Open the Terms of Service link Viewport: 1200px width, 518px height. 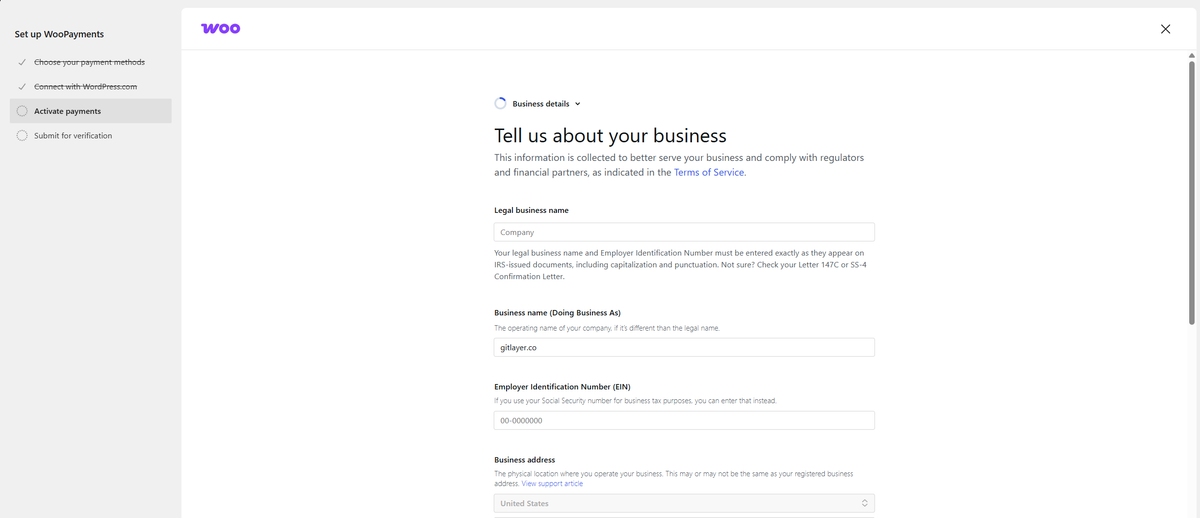click(709, 172)
